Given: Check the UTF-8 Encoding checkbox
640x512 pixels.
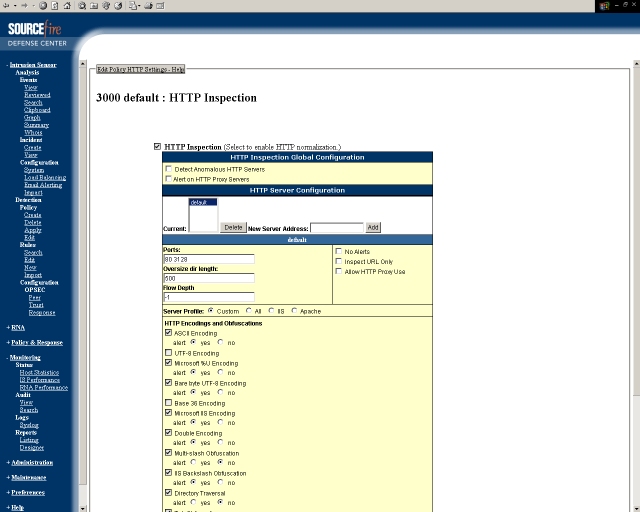Looking at the screenshot, I should coord(168,352).
